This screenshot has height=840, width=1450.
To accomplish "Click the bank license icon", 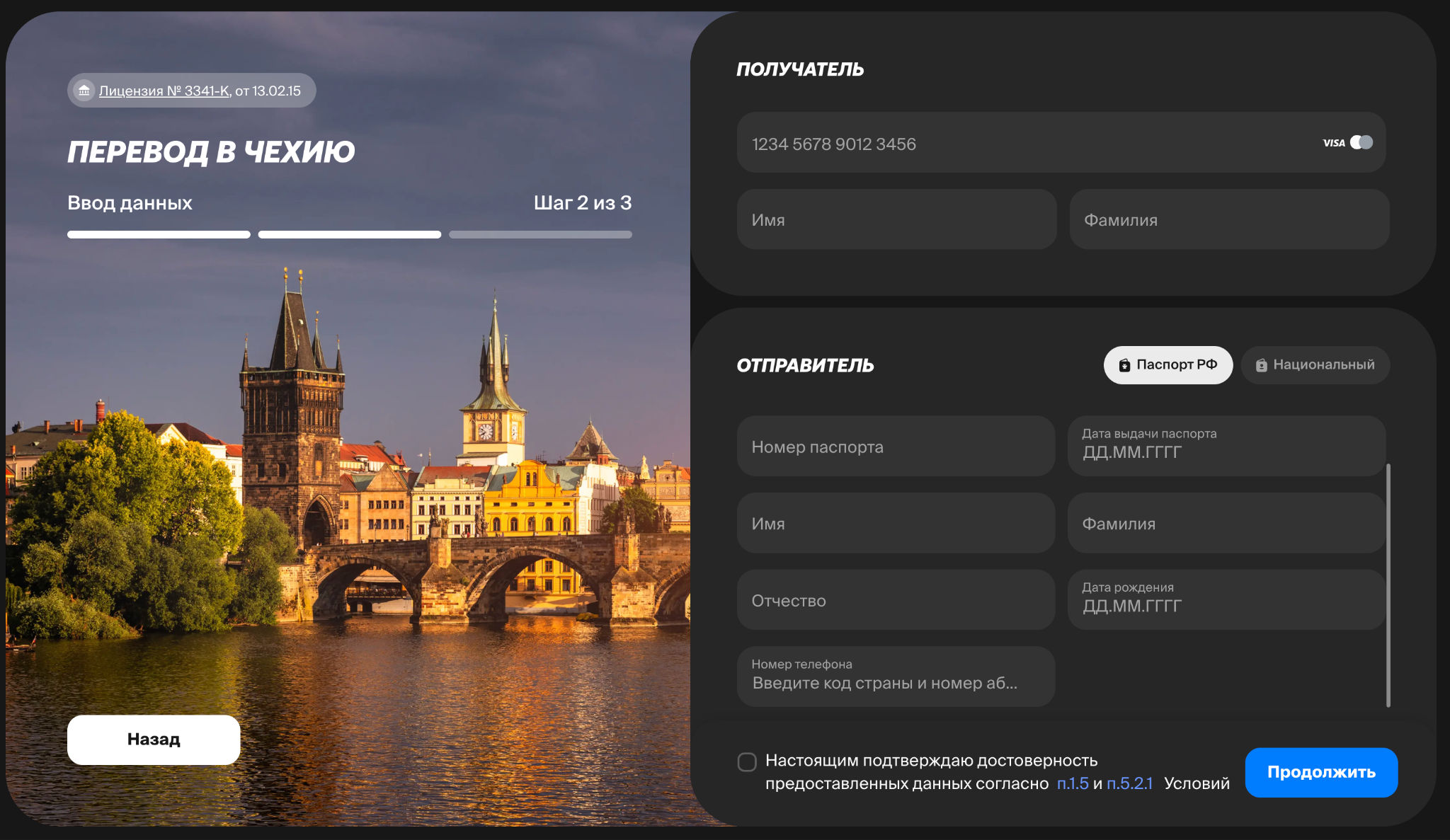I will tap(84, 91).
